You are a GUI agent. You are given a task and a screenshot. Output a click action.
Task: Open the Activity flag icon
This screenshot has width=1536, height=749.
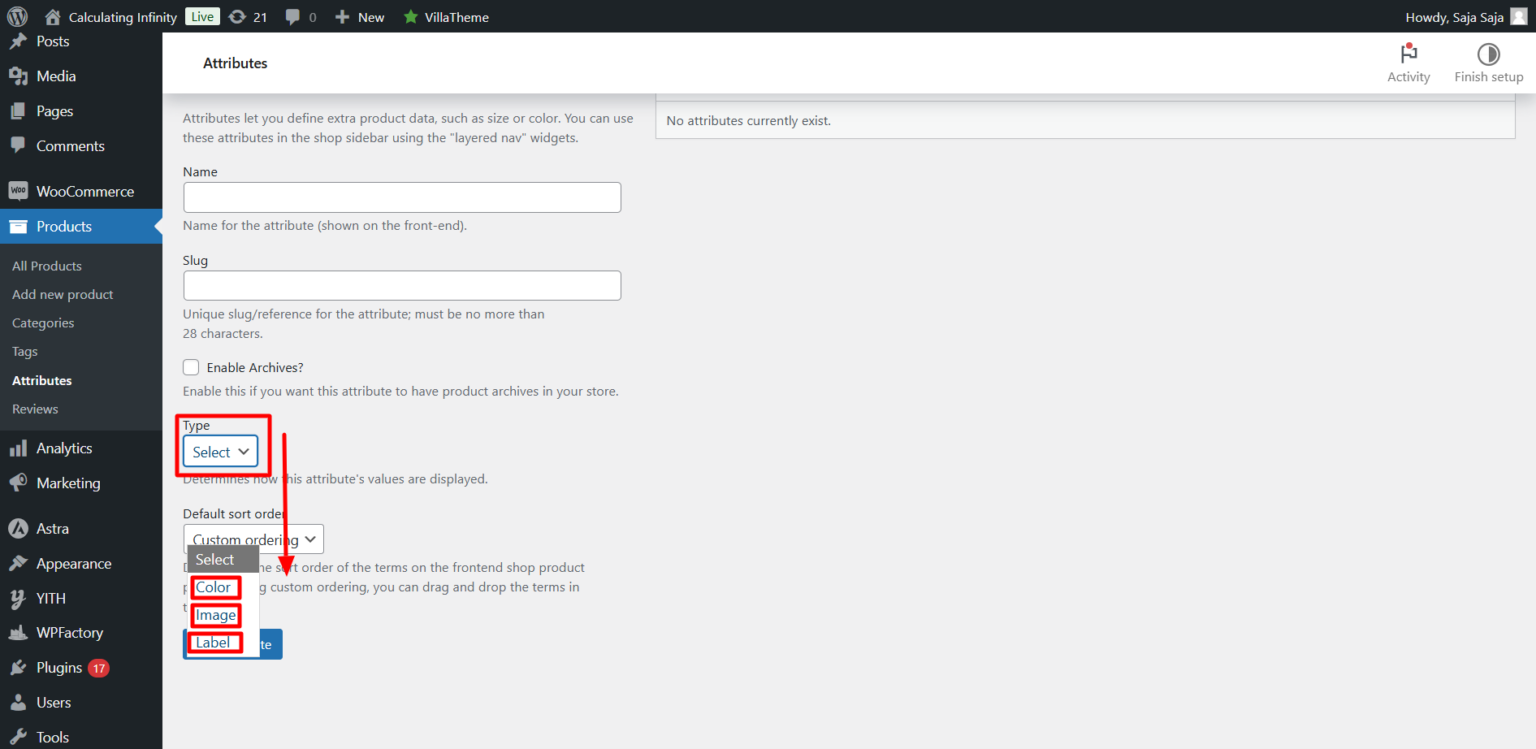(x=1408, y=55)
